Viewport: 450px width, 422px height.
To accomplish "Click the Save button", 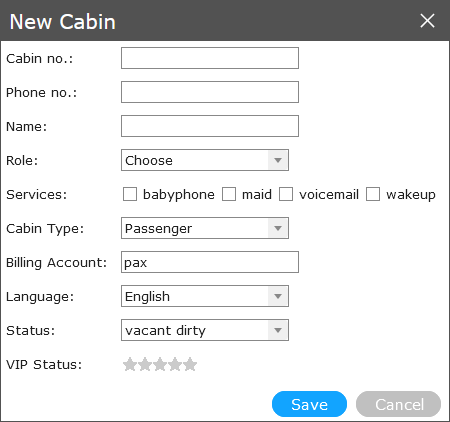I will point(309,404).
